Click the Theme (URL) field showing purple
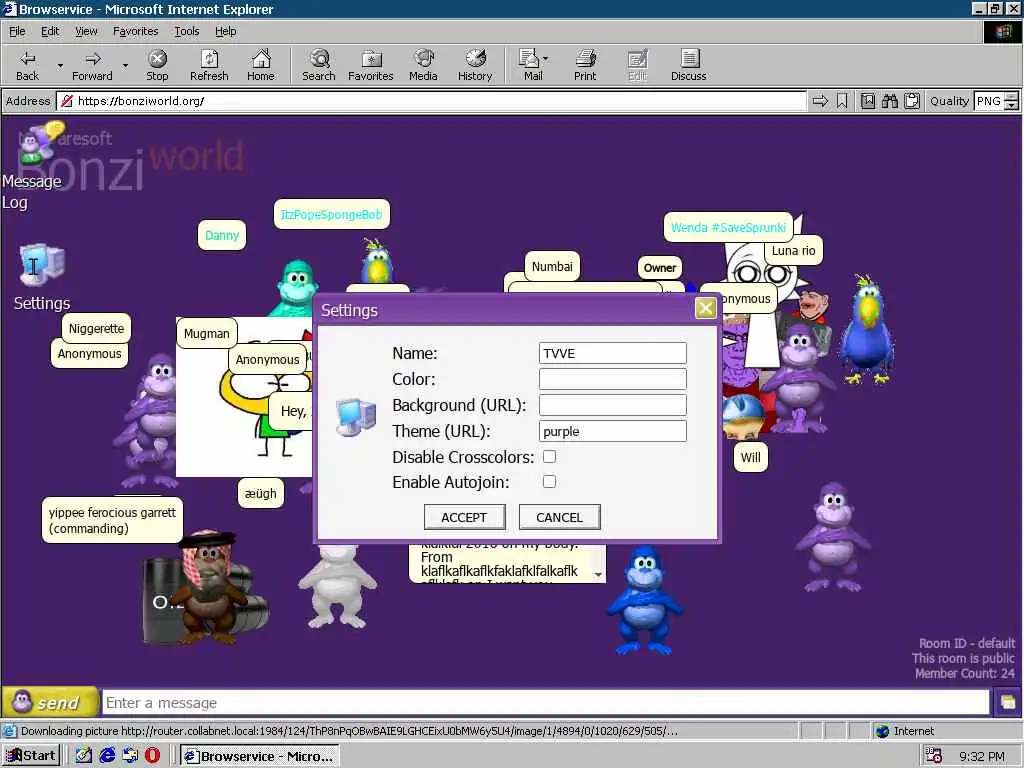The image size is (1024, 768). tap(613, 431)
